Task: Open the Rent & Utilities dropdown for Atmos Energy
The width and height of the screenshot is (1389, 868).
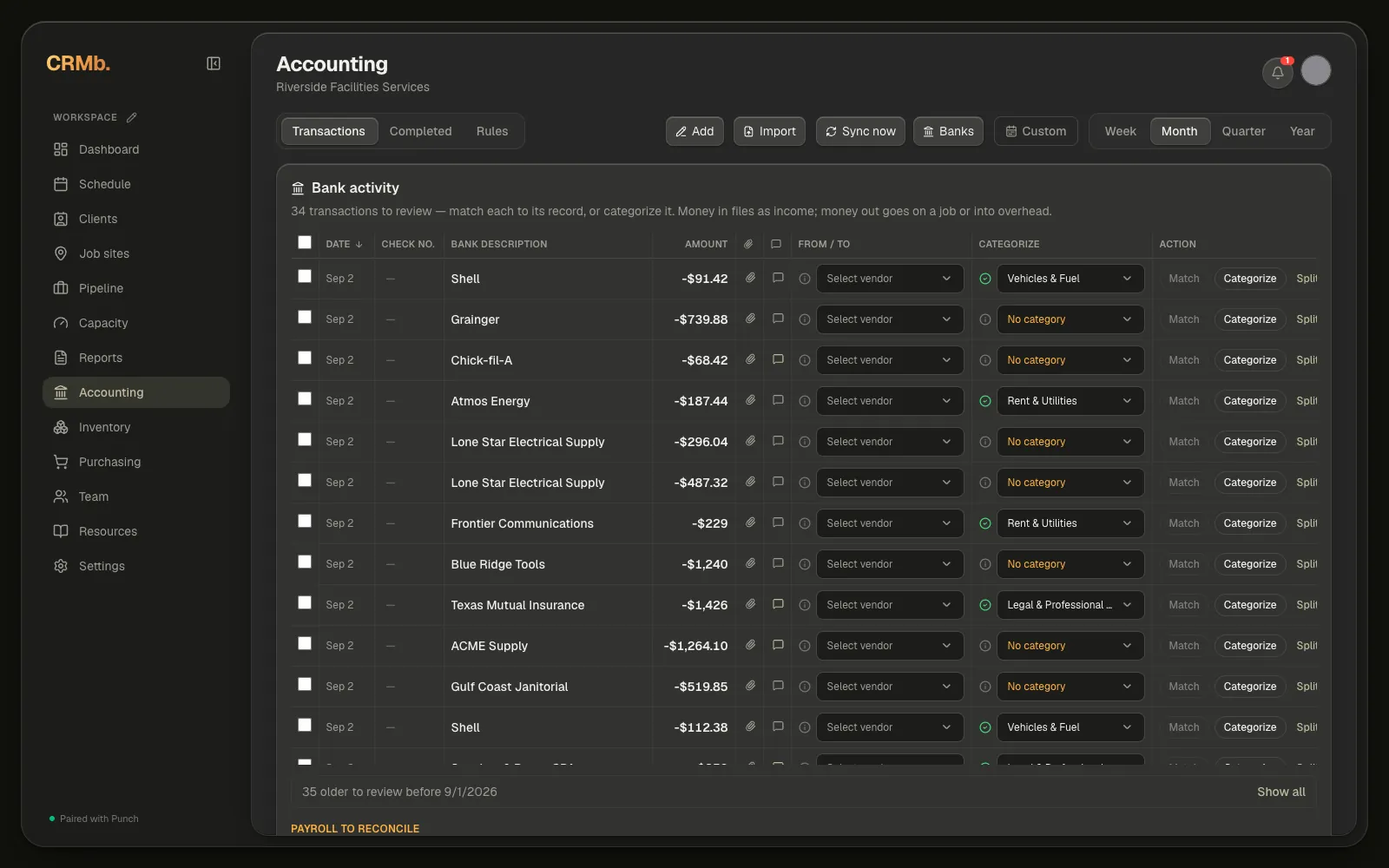Action: pos(1070,401)
